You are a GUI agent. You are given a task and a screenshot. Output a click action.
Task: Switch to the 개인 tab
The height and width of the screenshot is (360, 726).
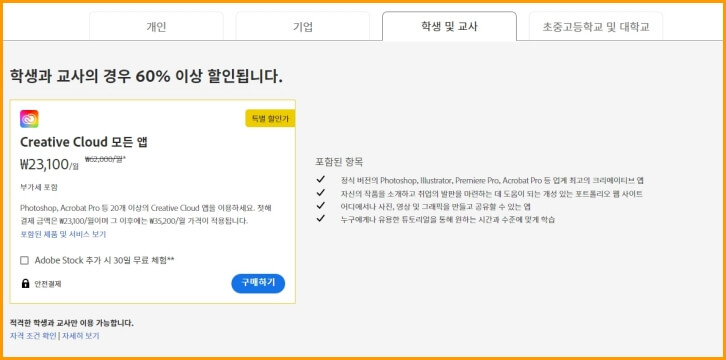coord(156,26)
